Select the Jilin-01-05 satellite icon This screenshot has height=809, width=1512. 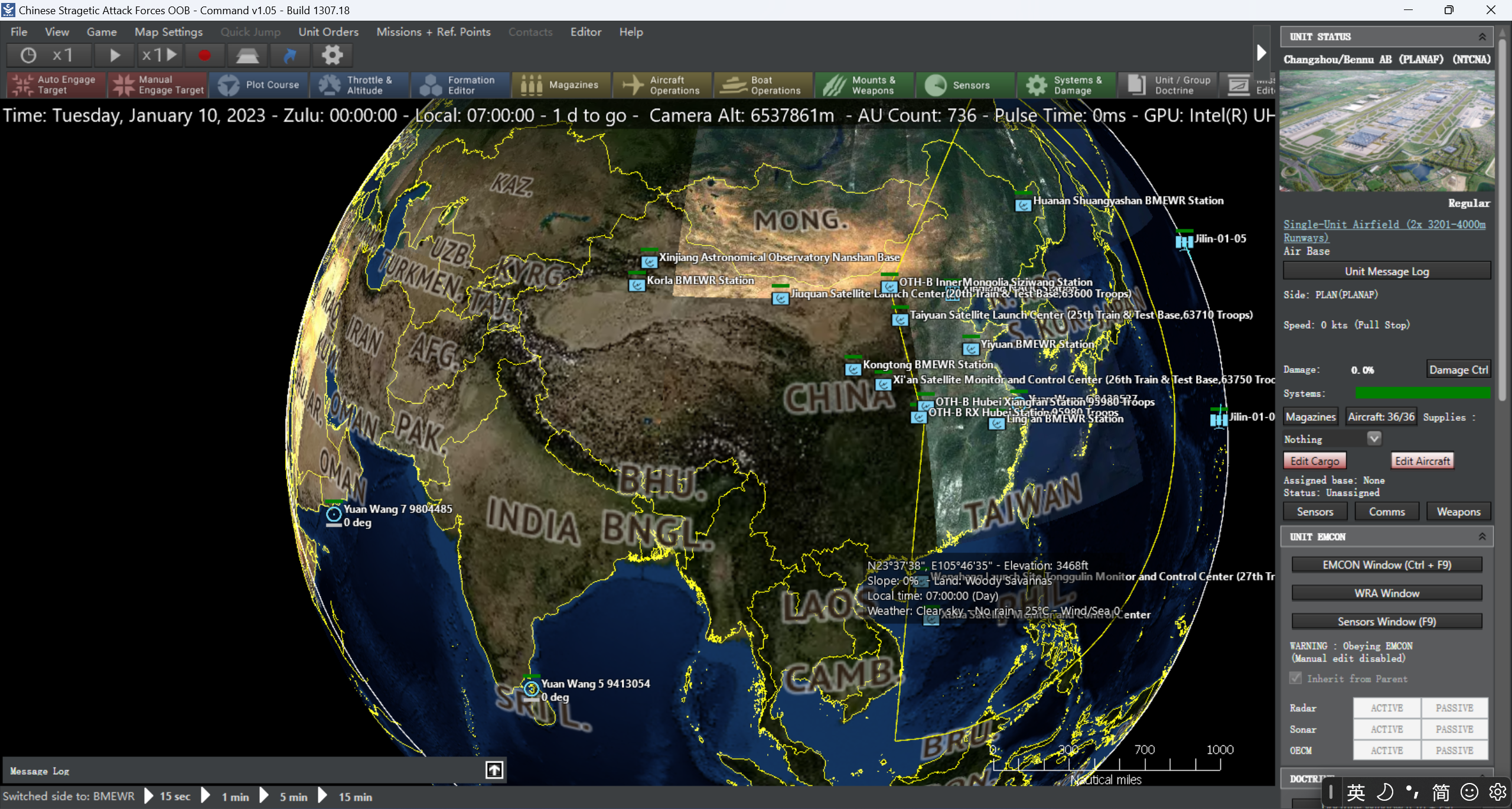(1184, 241)
